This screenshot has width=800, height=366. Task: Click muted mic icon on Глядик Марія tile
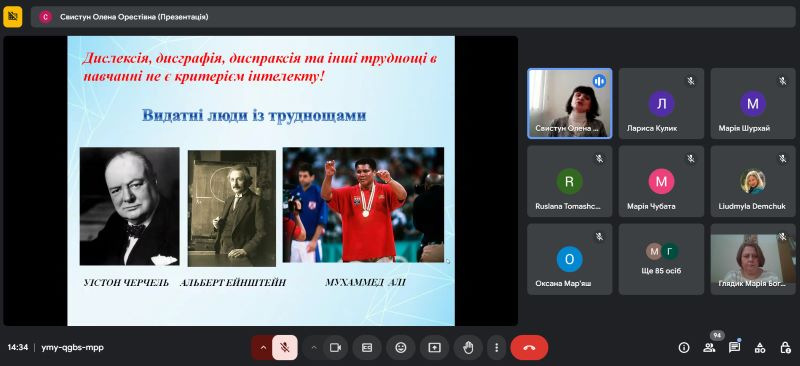tap(782, 237)
